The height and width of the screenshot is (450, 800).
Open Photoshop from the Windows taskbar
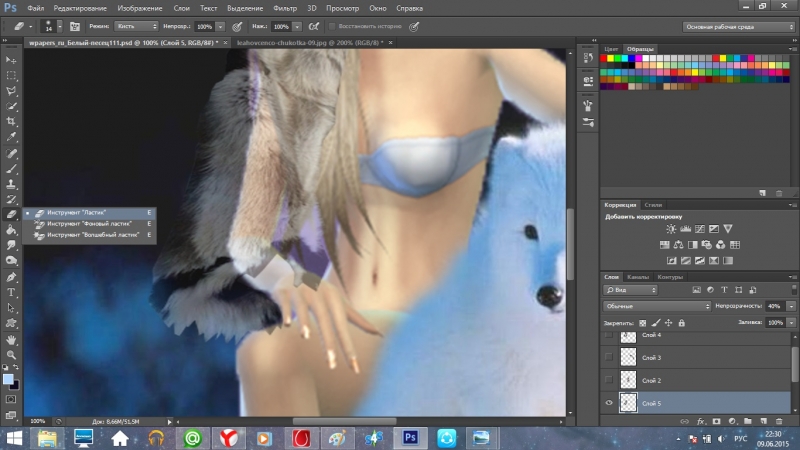(410, 438)
